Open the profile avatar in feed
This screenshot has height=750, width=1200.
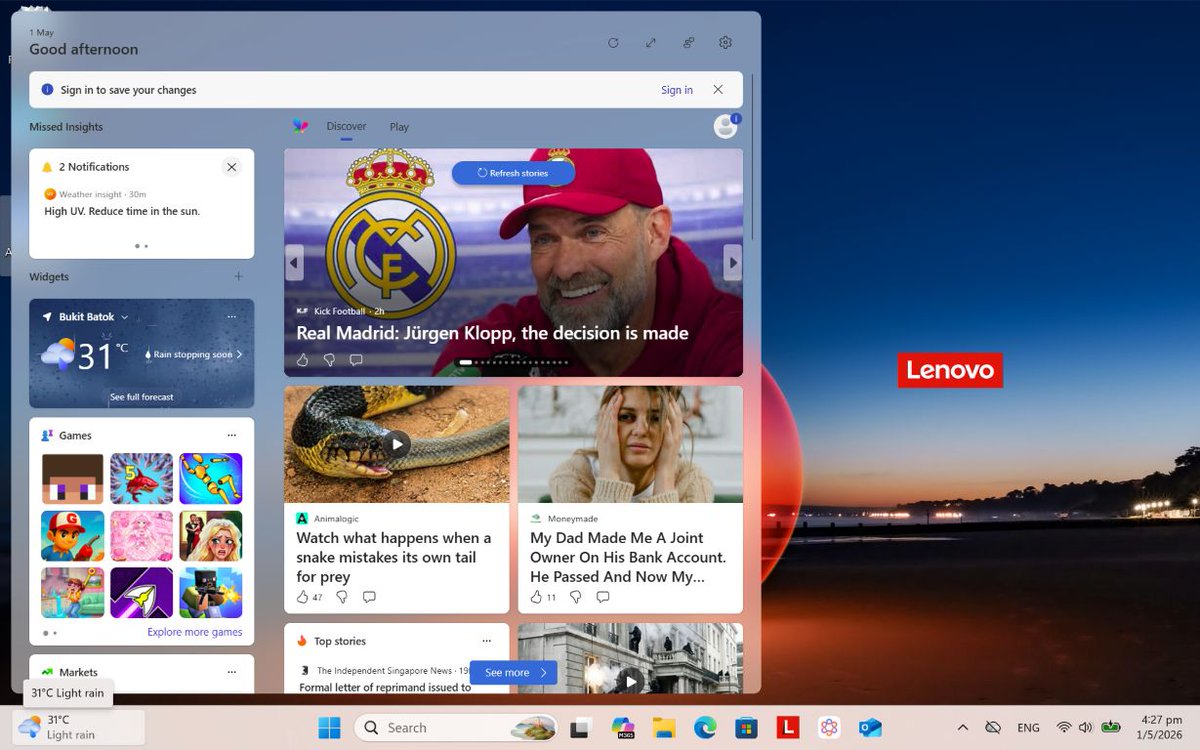[725, 127]
